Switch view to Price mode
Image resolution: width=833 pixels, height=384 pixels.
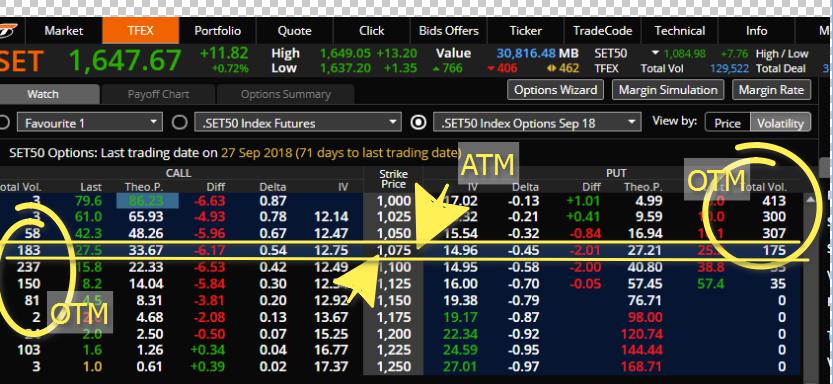(727, 123)
